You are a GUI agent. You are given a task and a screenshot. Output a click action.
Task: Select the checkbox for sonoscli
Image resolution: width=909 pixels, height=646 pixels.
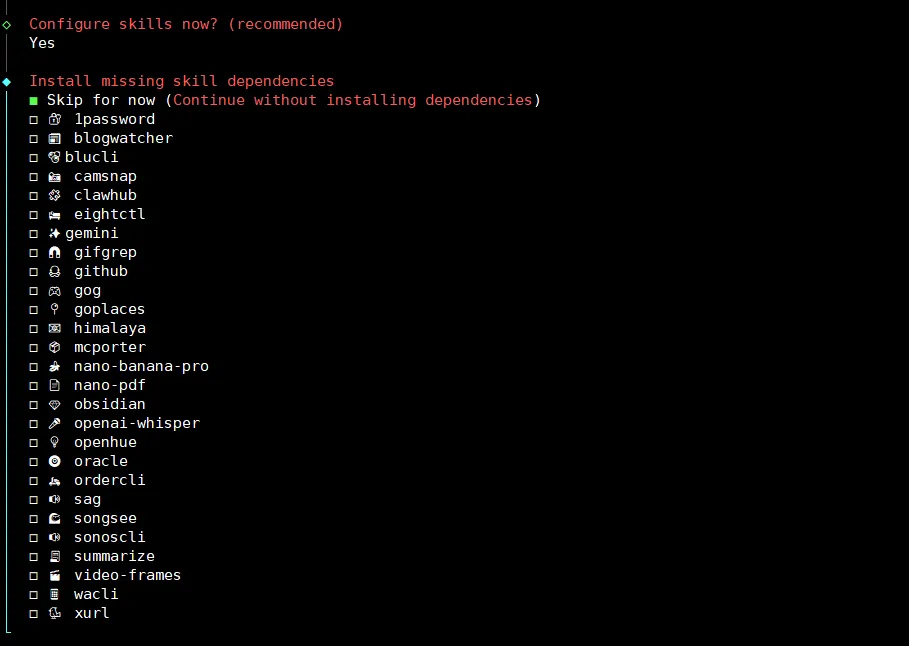pos(33,537)
